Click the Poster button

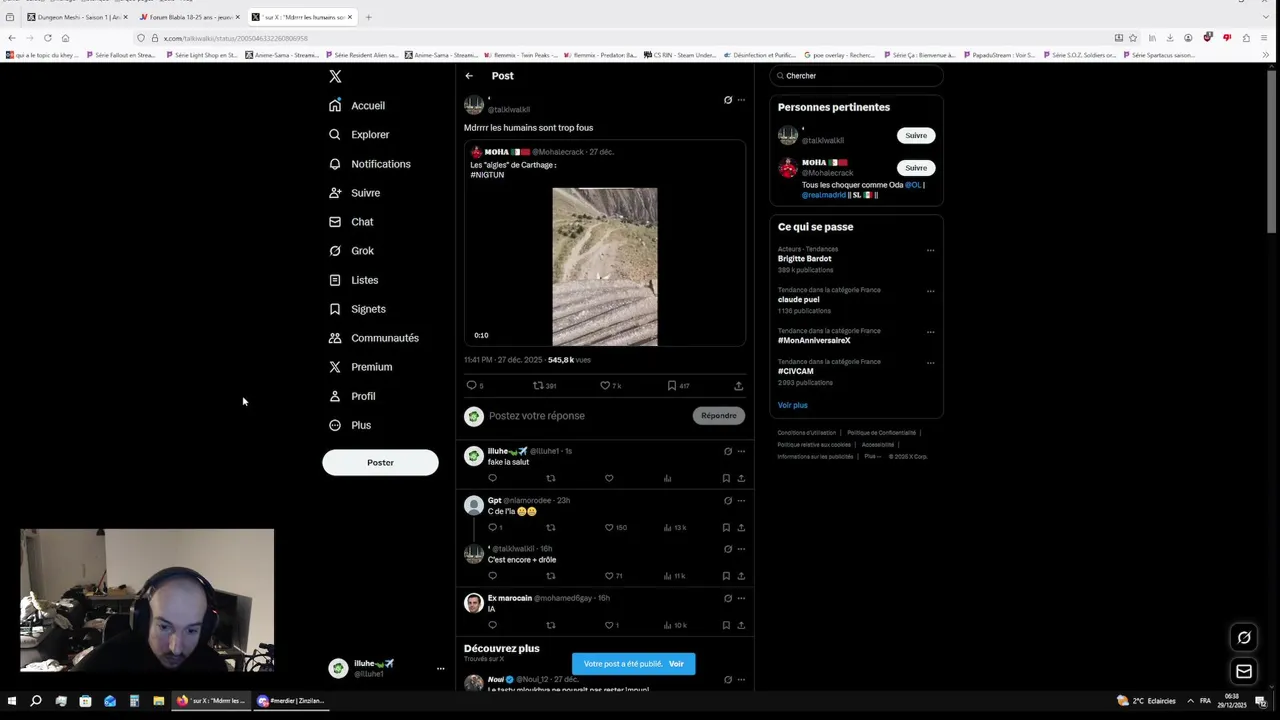[380, 462]
